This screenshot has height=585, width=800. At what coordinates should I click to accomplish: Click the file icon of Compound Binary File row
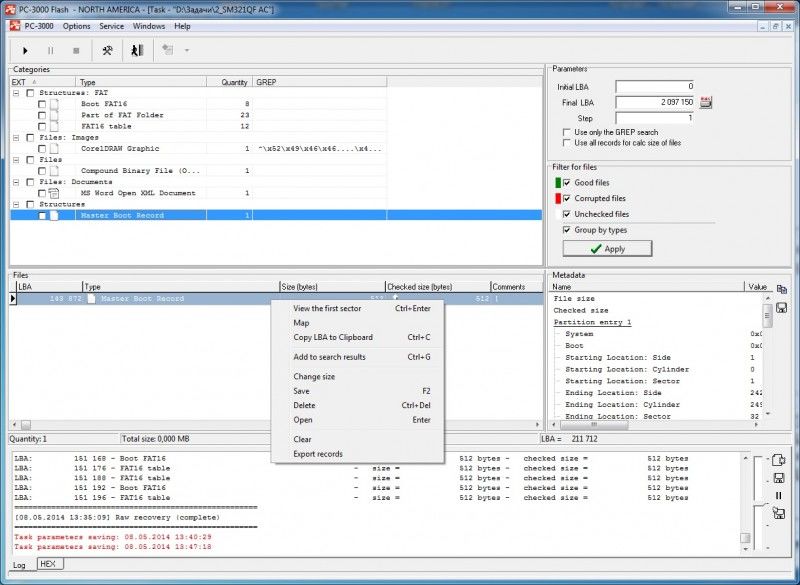pos(54,171)
